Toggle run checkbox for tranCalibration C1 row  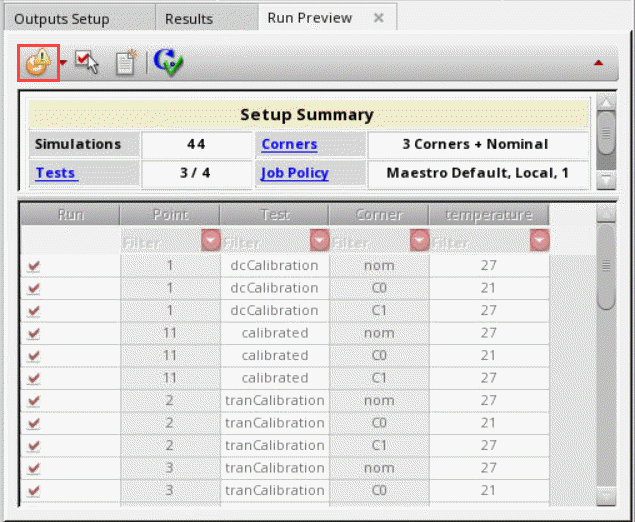click(x=35, y=445)
